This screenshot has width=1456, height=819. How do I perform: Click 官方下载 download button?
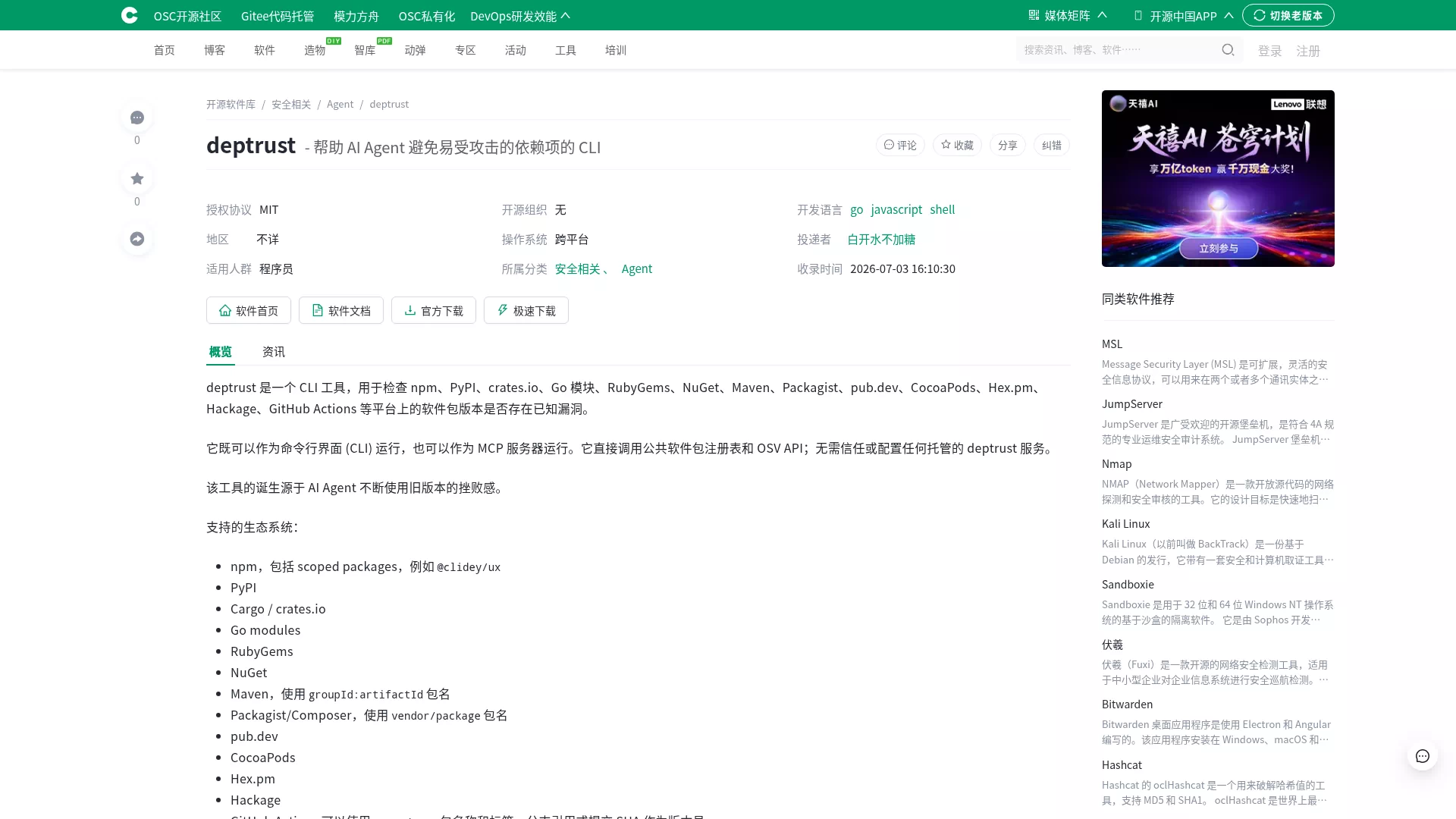coord(434,310)
